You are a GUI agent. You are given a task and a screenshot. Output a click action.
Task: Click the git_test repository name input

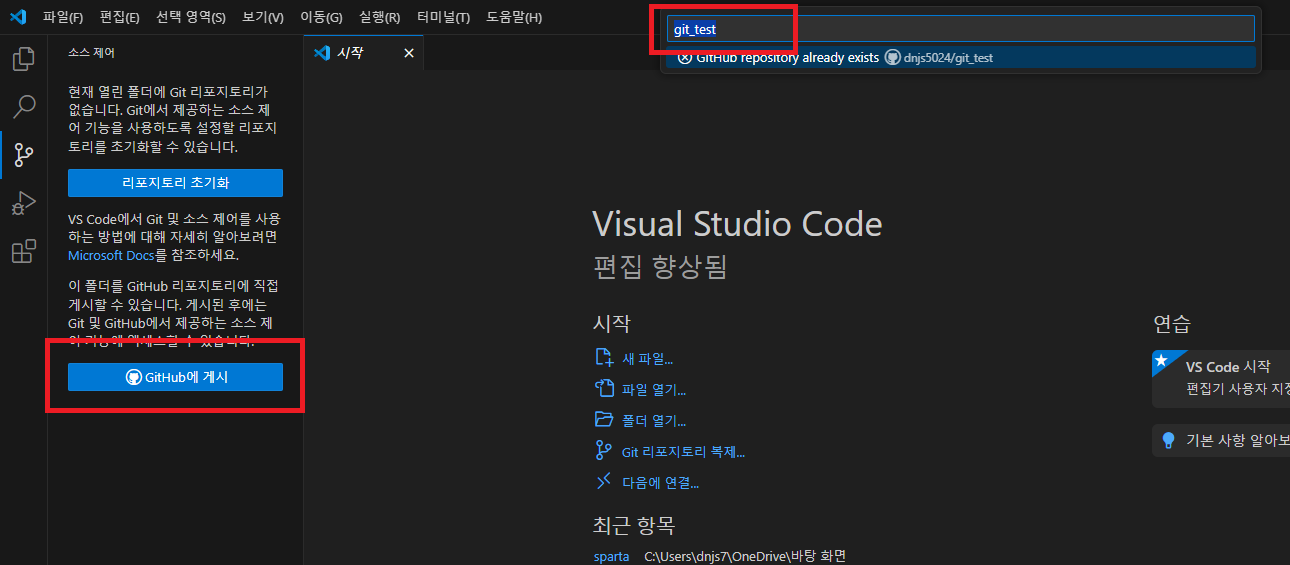(960, 29)
